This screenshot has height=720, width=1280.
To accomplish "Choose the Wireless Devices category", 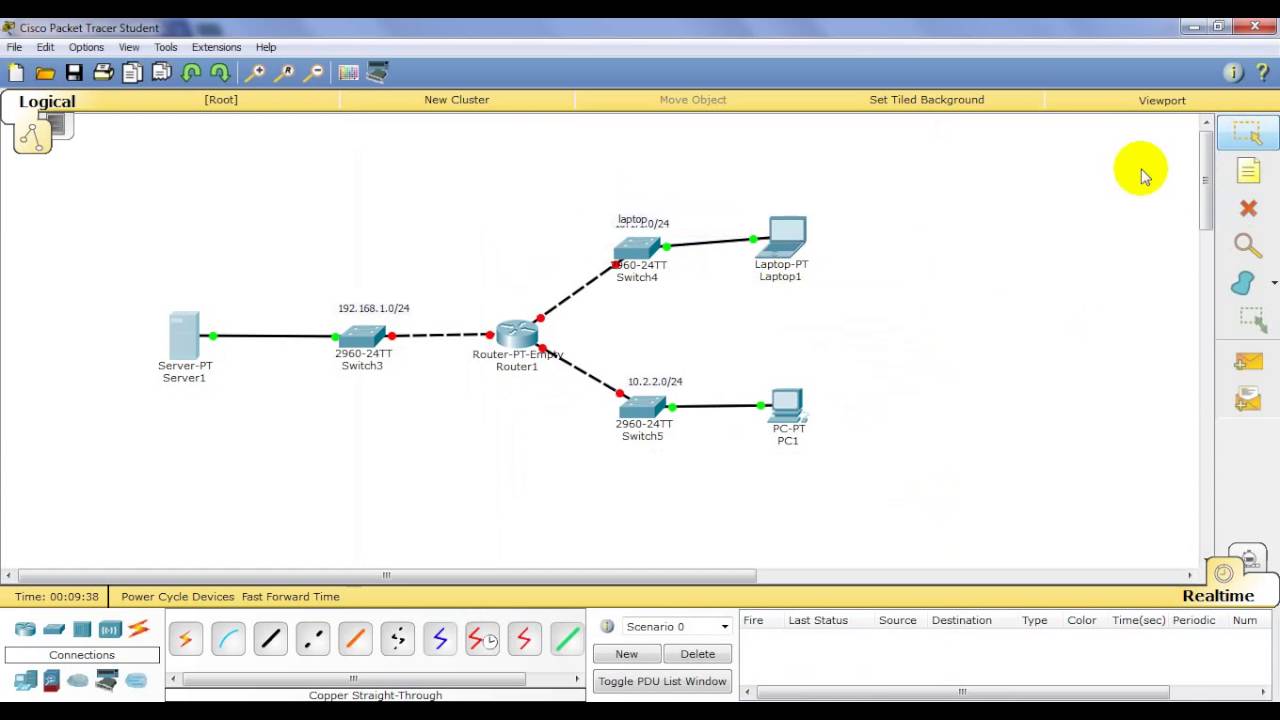I will coord(110,629).
